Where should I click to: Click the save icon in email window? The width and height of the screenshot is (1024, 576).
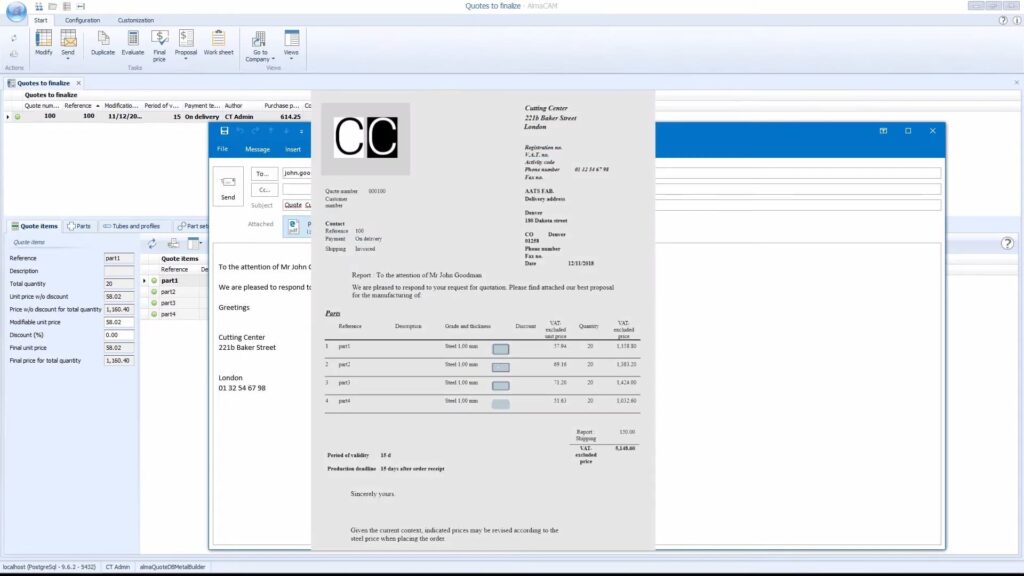coord(224,131)
